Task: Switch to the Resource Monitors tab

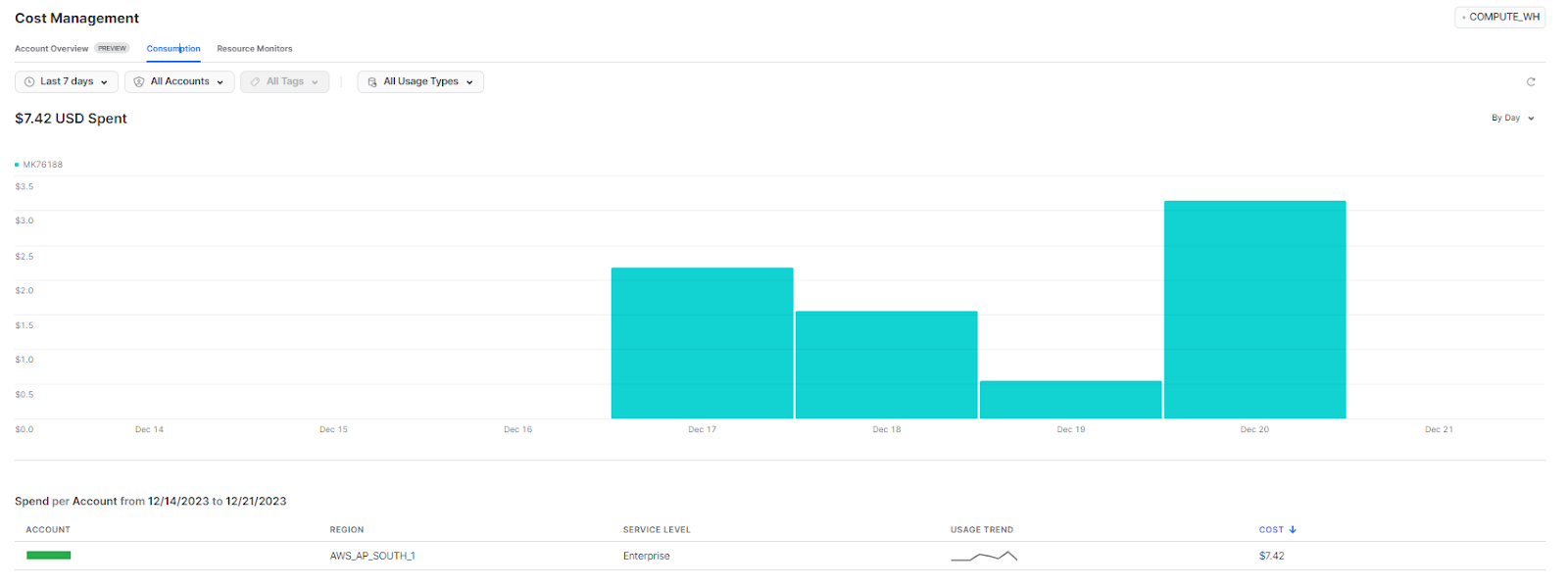Action: (255, 48)
